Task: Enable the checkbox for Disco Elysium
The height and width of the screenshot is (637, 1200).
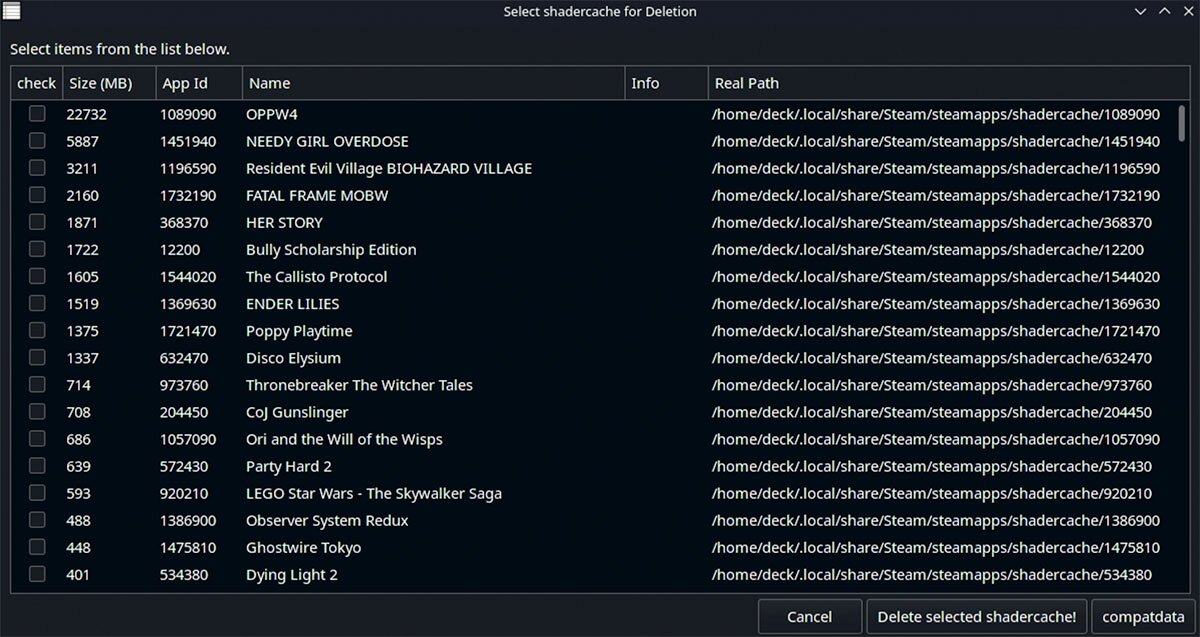Action: [x=37, y=357]
